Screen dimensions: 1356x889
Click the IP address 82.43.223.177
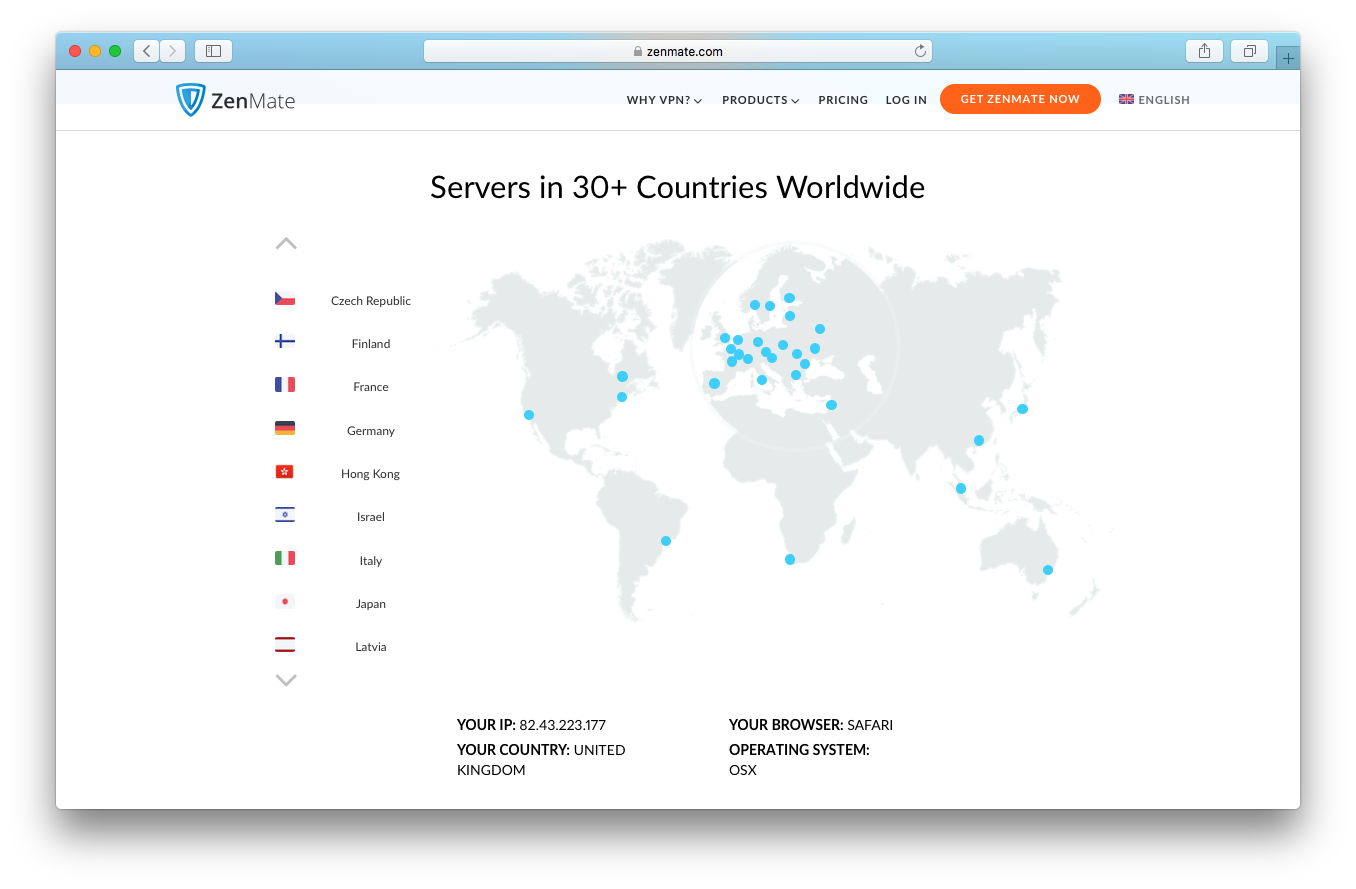click(563, 725)
